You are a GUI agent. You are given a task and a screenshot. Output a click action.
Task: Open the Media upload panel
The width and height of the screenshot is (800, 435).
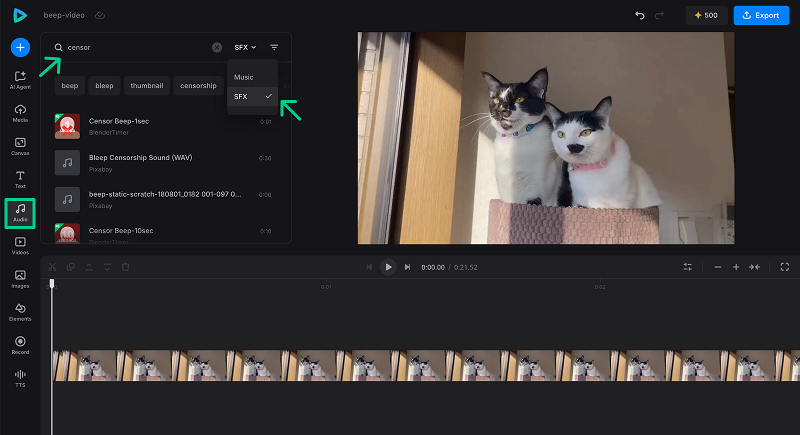[20, 113]
